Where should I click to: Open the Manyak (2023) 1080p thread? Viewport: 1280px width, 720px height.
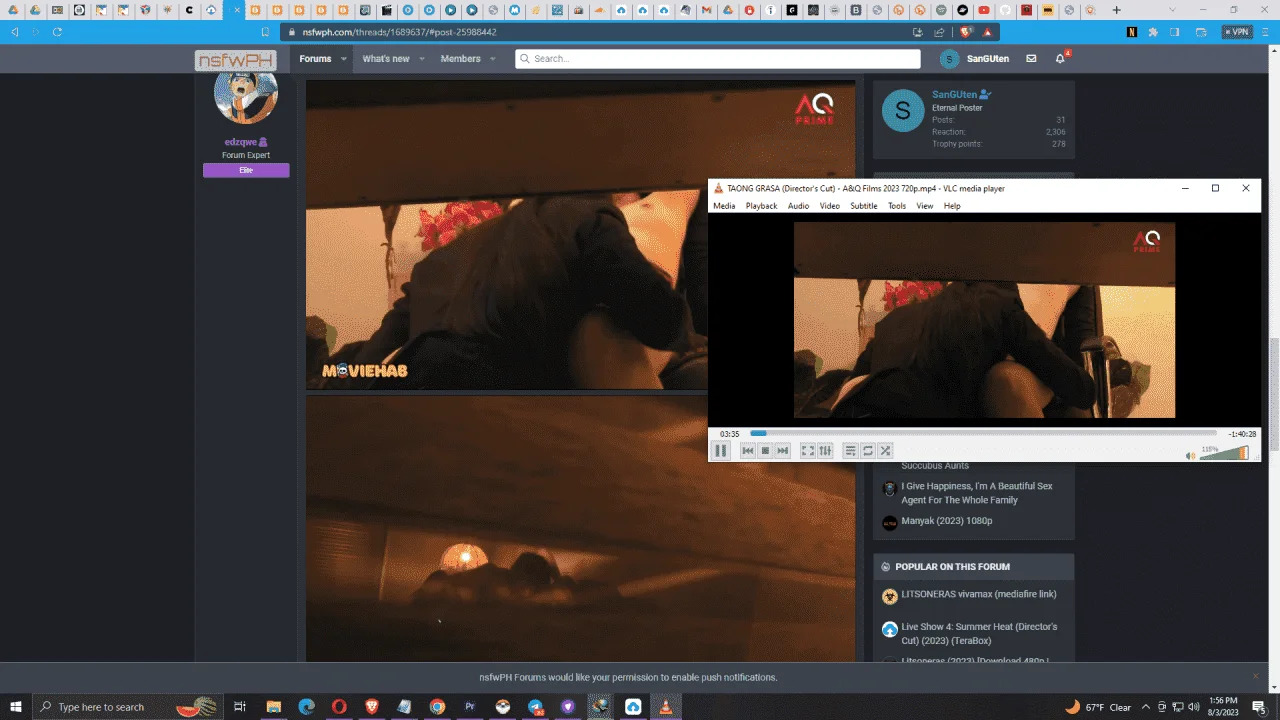coord(946,521)
